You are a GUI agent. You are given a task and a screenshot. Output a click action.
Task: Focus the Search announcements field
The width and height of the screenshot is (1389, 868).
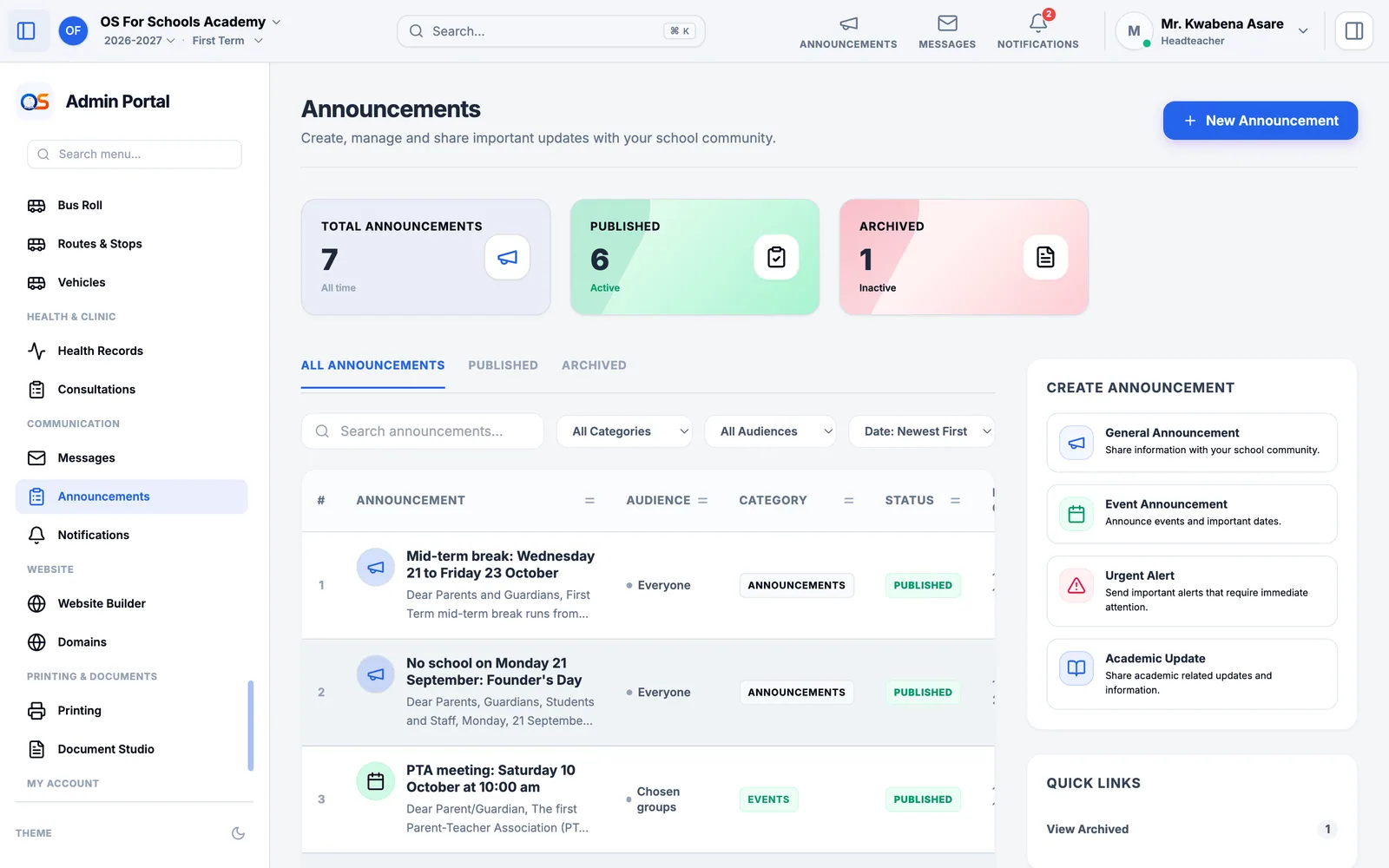pos(423,431)
